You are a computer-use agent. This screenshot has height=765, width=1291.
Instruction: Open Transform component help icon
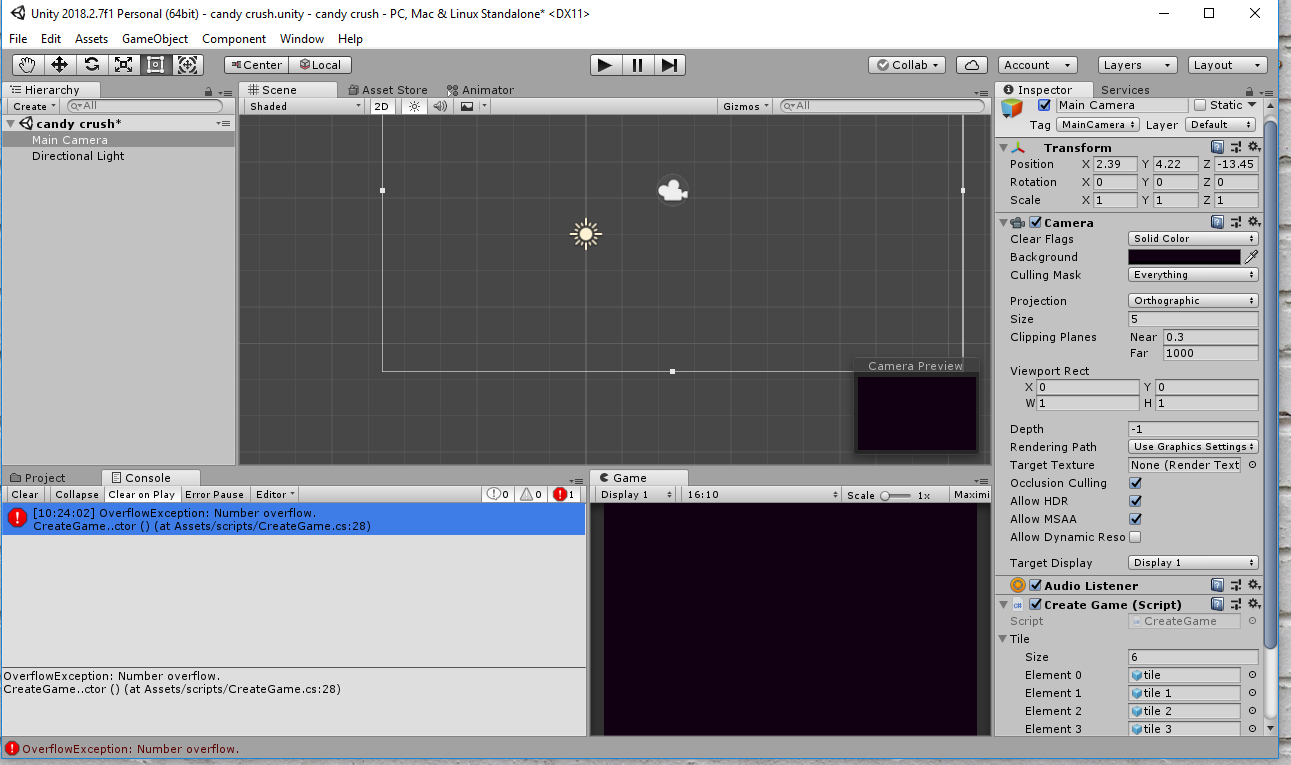point(1217,147)
